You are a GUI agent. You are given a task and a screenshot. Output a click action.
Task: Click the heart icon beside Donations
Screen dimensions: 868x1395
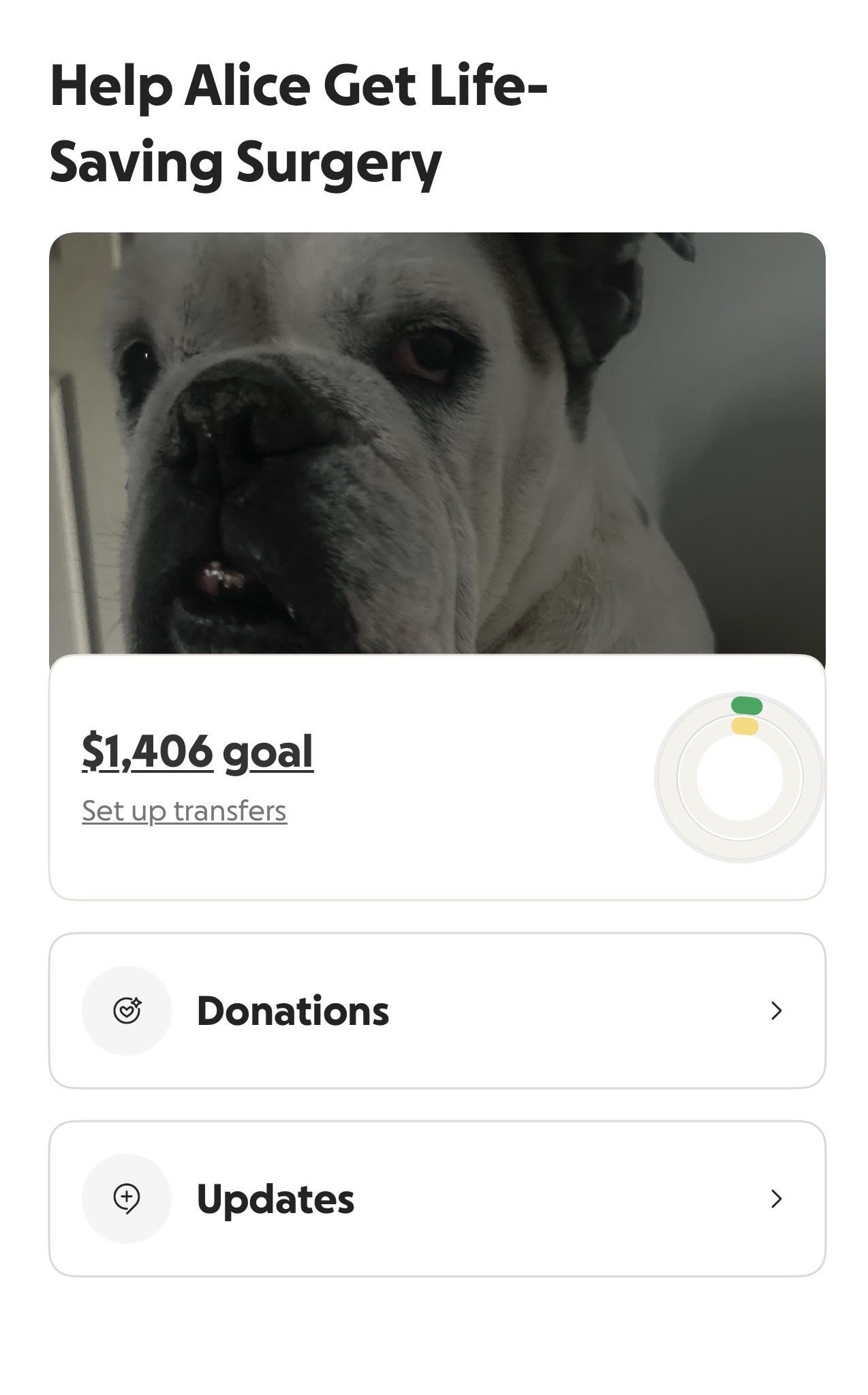tap(126, 1010)
